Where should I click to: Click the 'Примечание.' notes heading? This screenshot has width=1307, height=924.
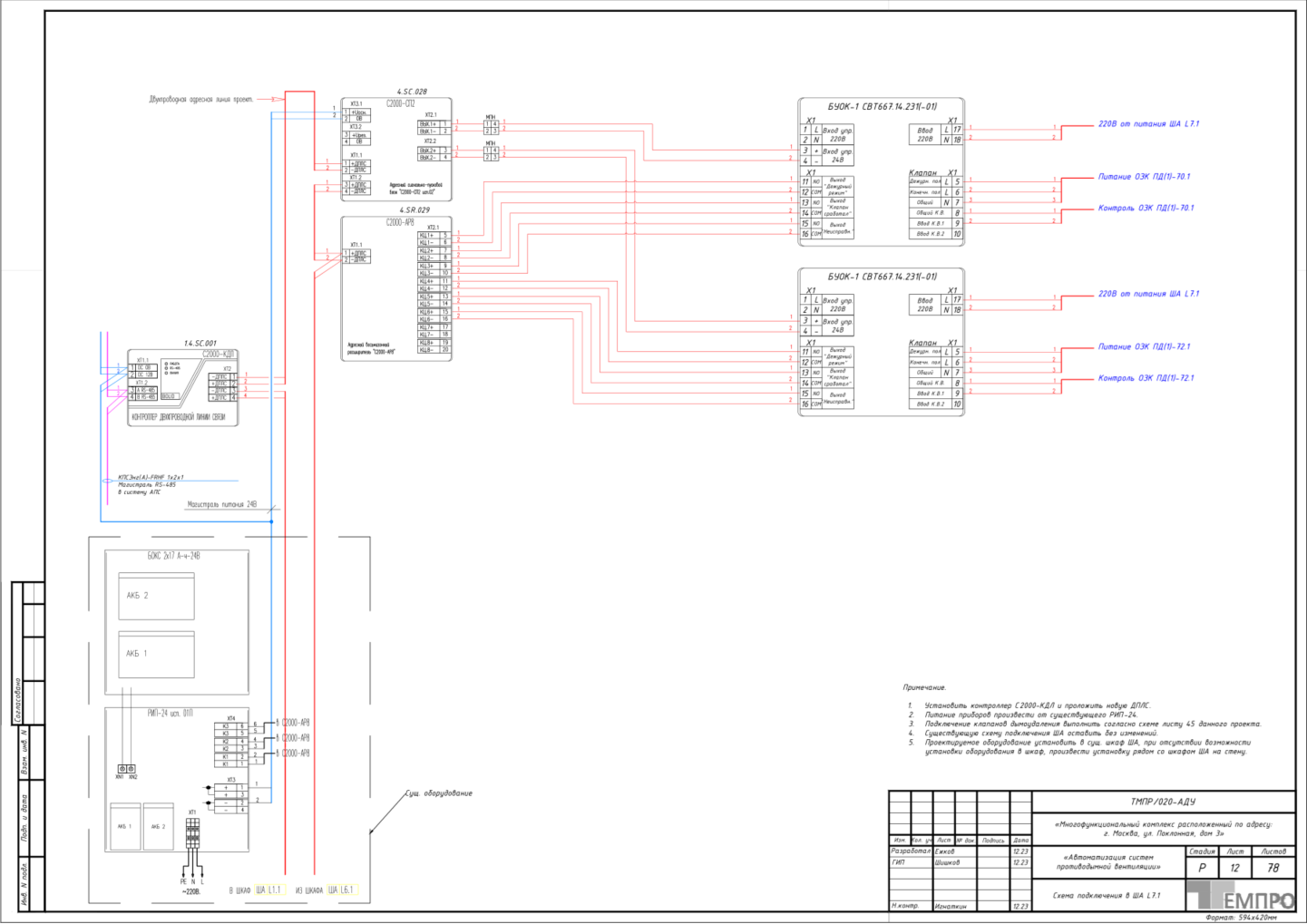click(924, 687)
